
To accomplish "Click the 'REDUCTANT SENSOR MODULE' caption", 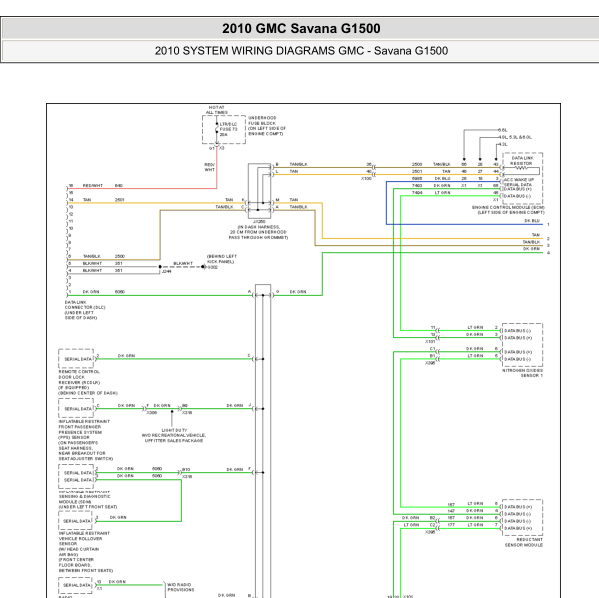I will [524, 543].
